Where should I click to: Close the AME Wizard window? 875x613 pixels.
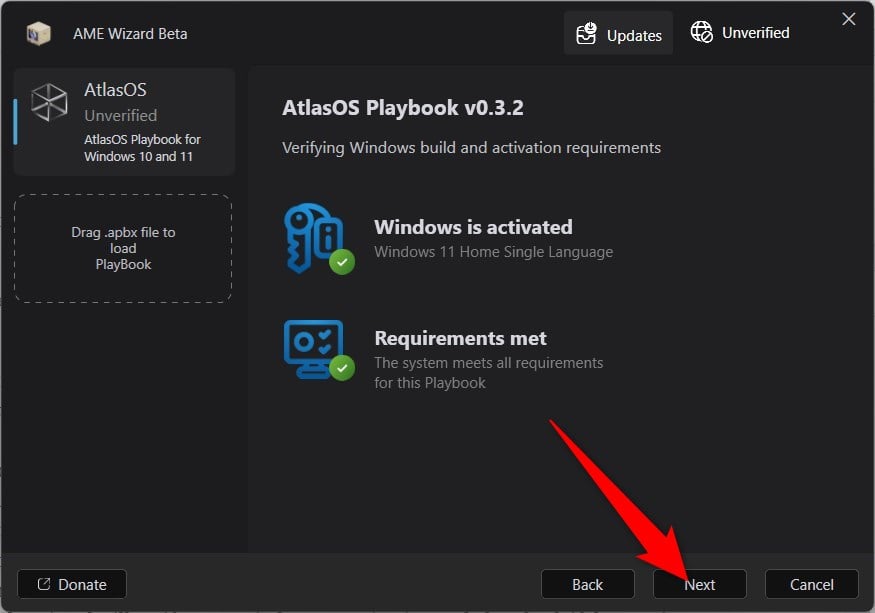(x=849, y=20)
